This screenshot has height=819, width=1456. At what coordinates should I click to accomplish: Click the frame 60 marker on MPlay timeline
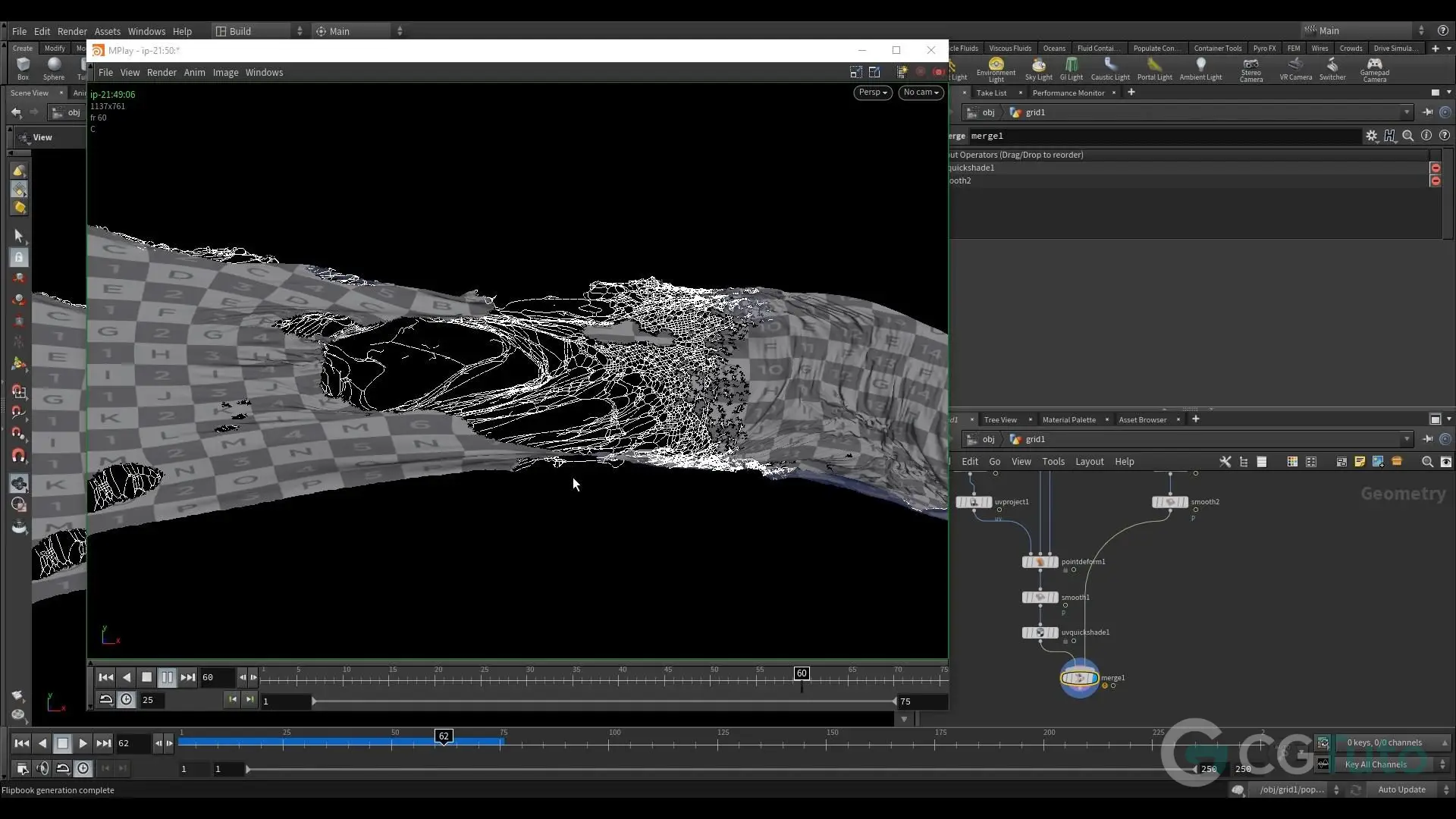click(x=801, y=673)
